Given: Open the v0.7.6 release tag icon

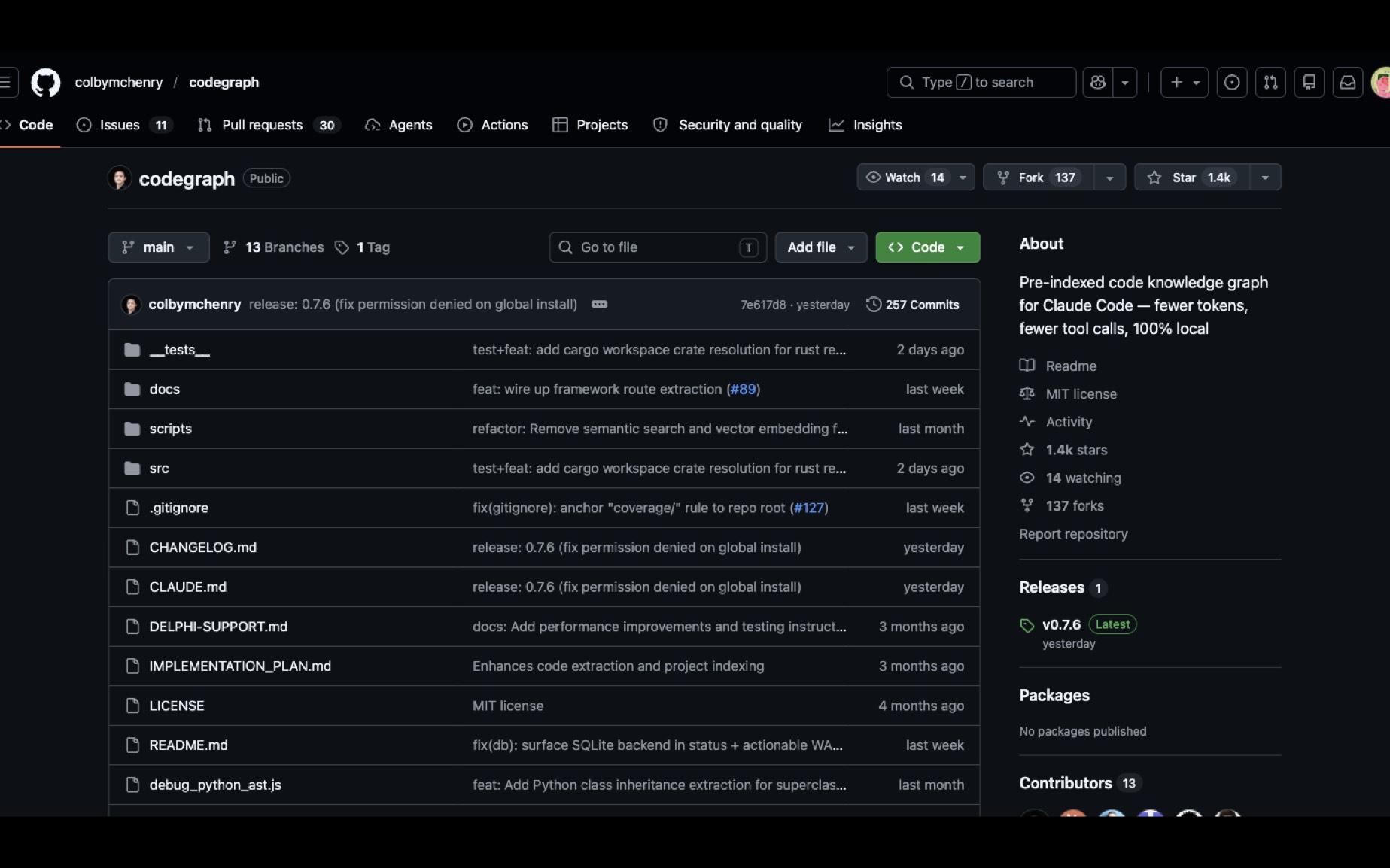Looking at the screenshot, I should coord(1027,625).
